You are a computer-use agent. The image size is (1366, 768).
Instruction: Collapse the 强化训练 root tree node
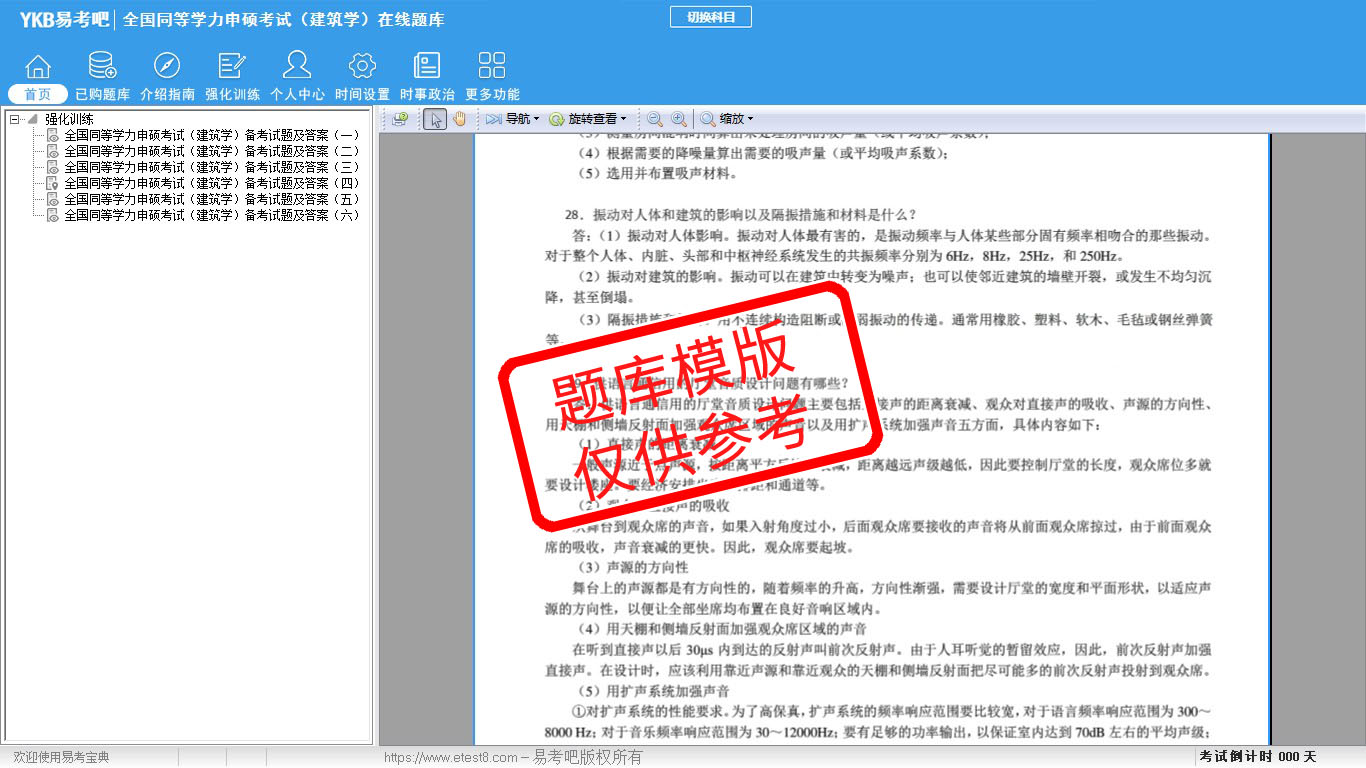(x=15, y=119)
